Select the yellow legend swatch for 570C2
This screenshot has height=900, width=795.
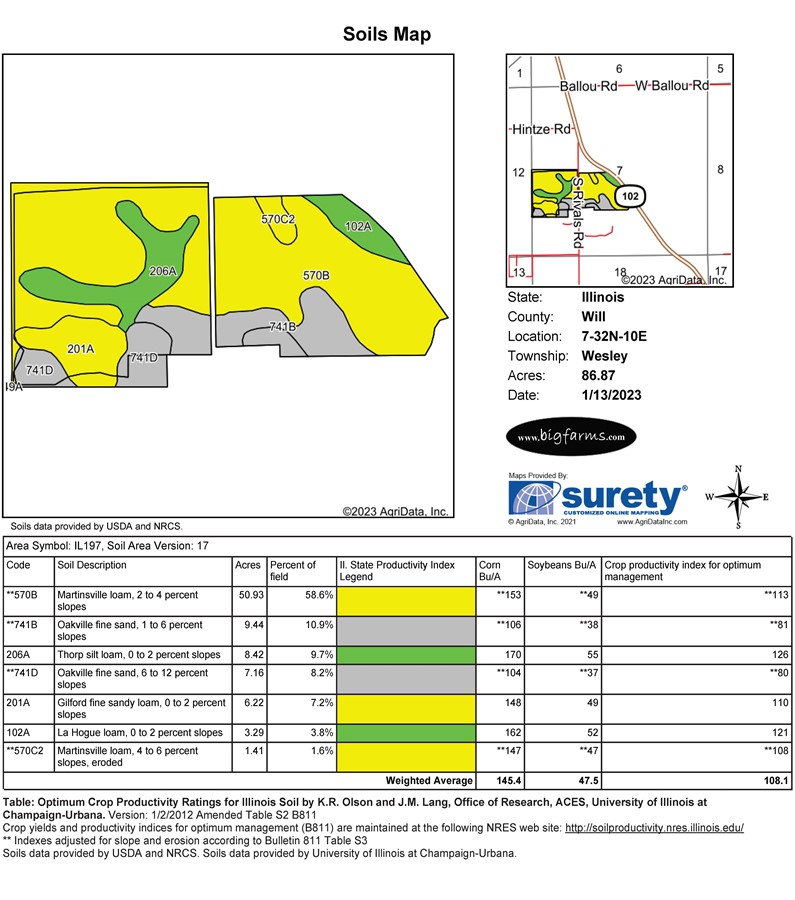point(406,757)
